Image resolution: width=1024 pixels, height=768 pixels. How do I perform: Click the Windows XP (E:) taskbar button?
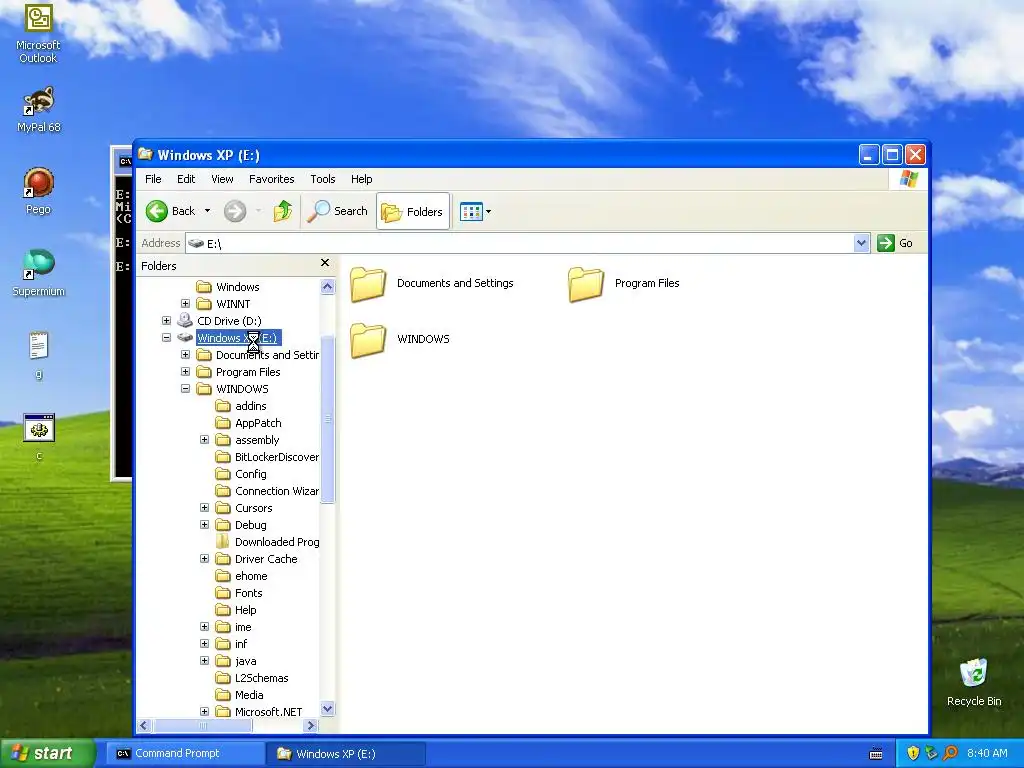pos(345,754)
